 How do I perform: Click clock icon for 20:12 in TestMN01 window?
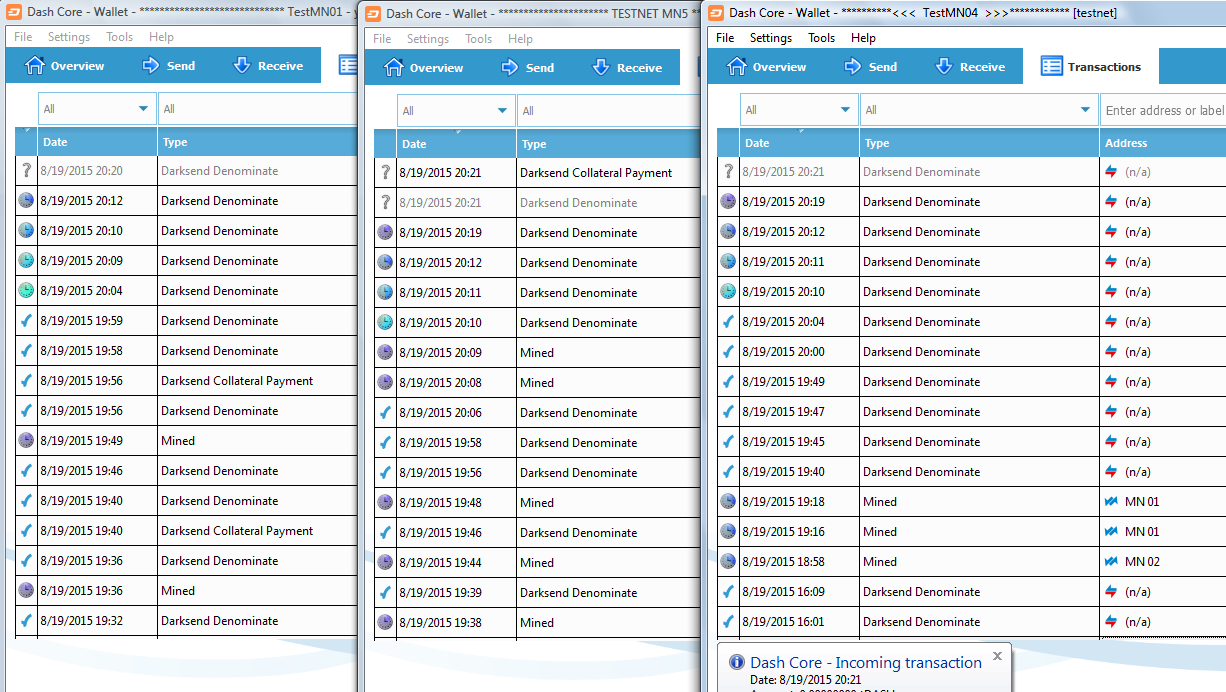click(x=26, y=201)
